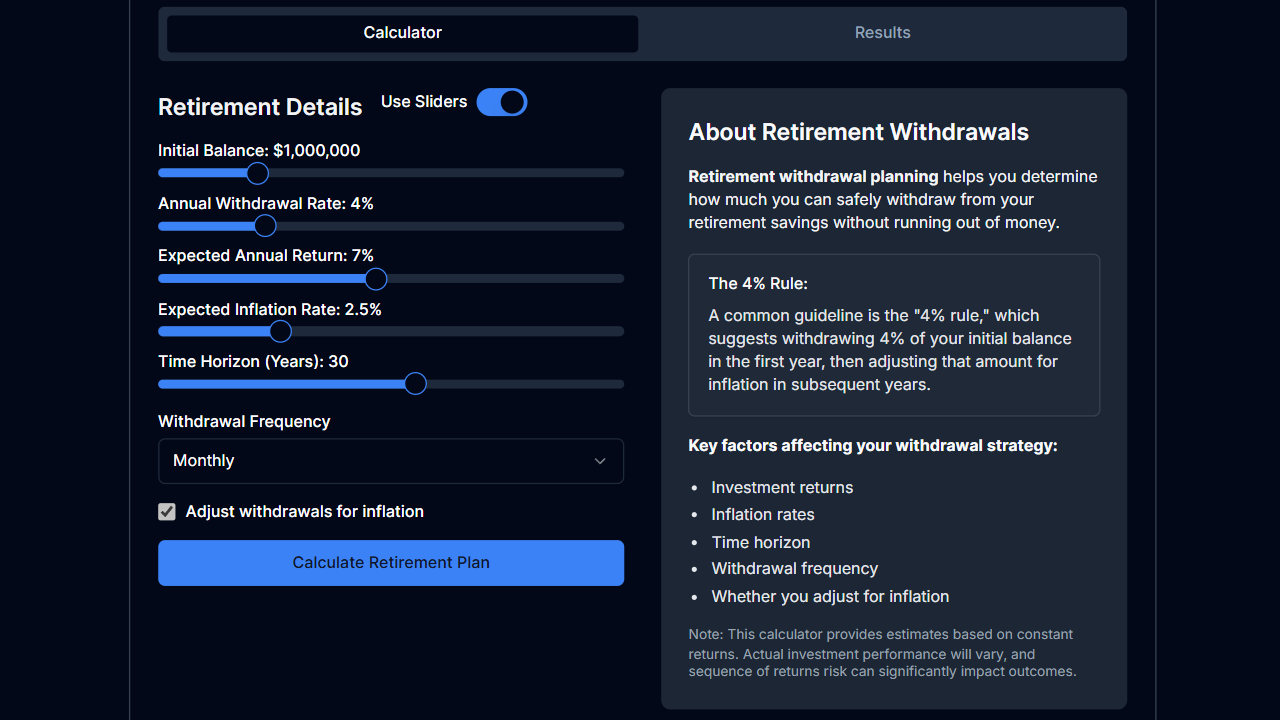Click "The 4% Rule" info box
Image resolution: width=1280 pixels, height=720 pixels.
tap(893, 335)
